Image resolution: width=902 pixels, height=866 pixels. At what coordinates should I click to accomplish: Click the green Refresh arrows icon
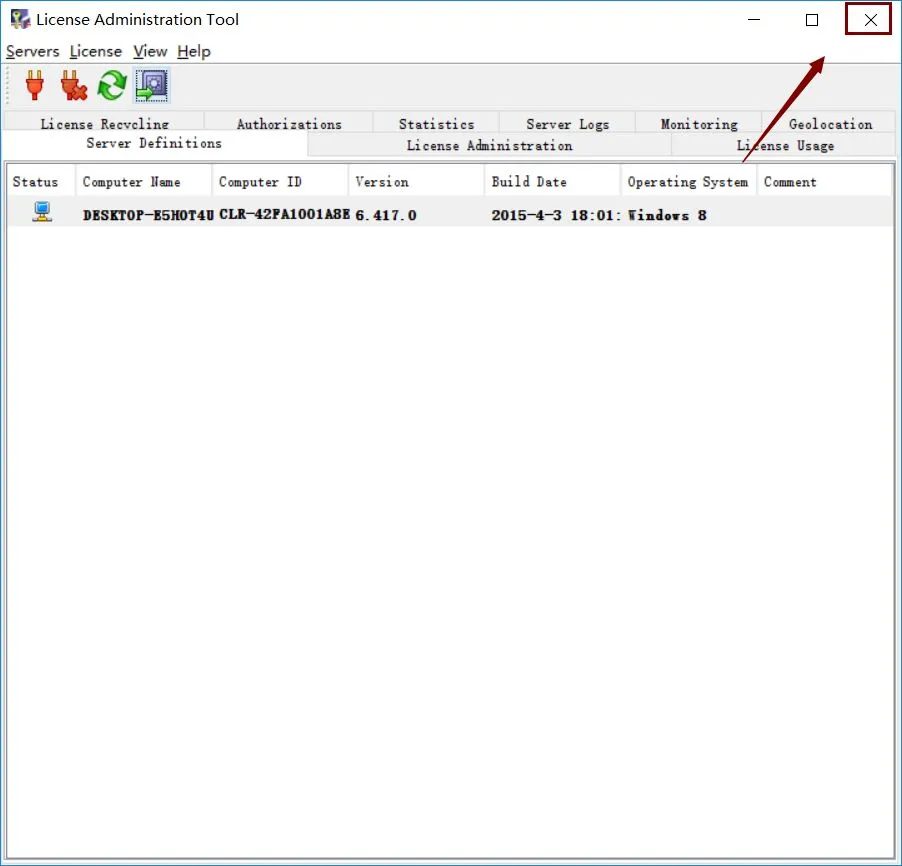[x=112, y=85]
